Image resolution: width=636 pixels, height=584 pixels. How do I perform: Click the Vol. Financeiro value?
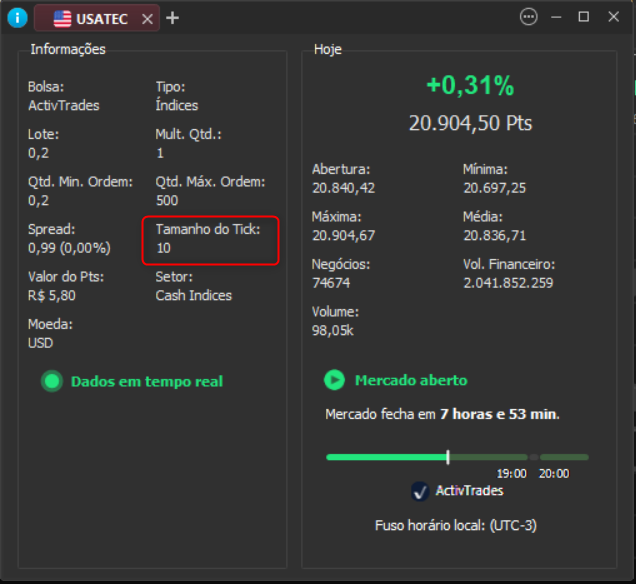(507, 283)
